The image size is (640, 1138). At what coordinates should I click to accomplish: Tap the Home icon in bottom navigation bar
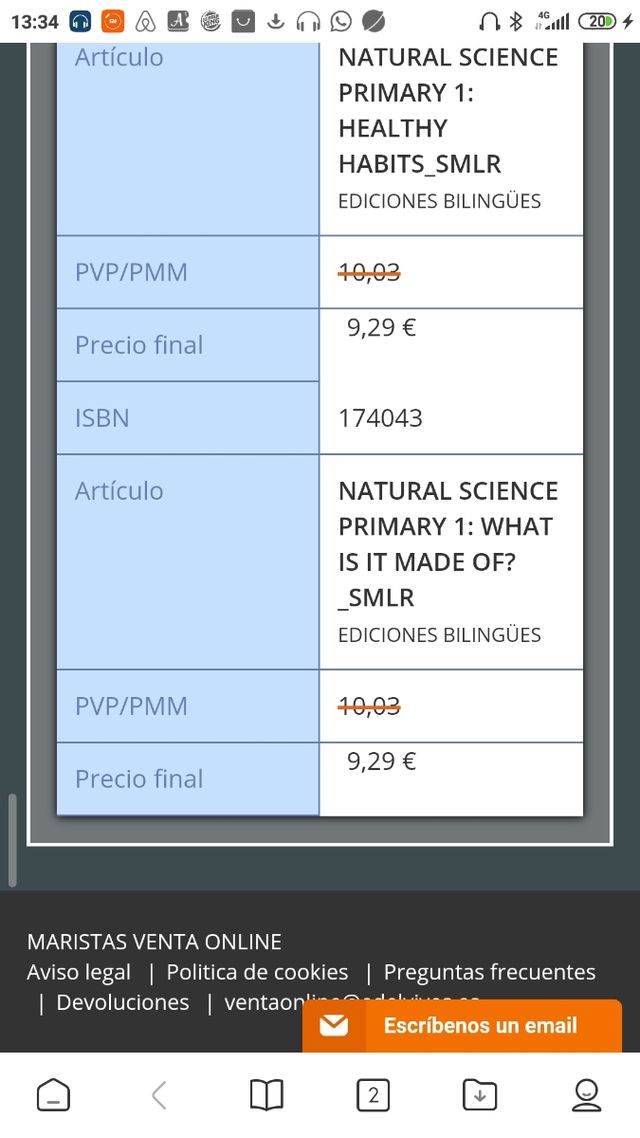53,1094
